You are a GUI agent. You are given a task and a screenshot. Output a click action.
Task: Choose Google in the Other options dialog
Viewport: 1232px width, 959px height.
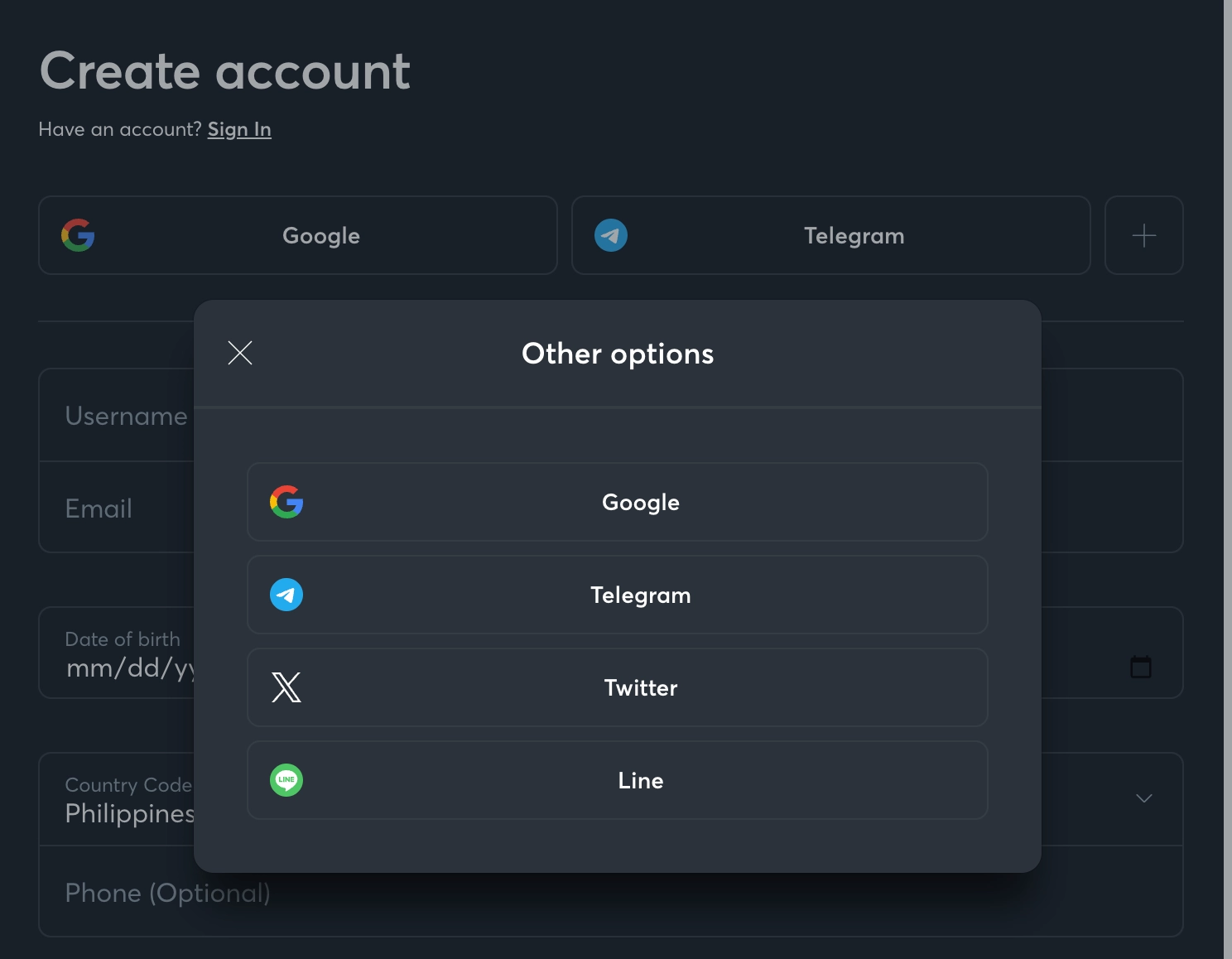pos(617,502)
